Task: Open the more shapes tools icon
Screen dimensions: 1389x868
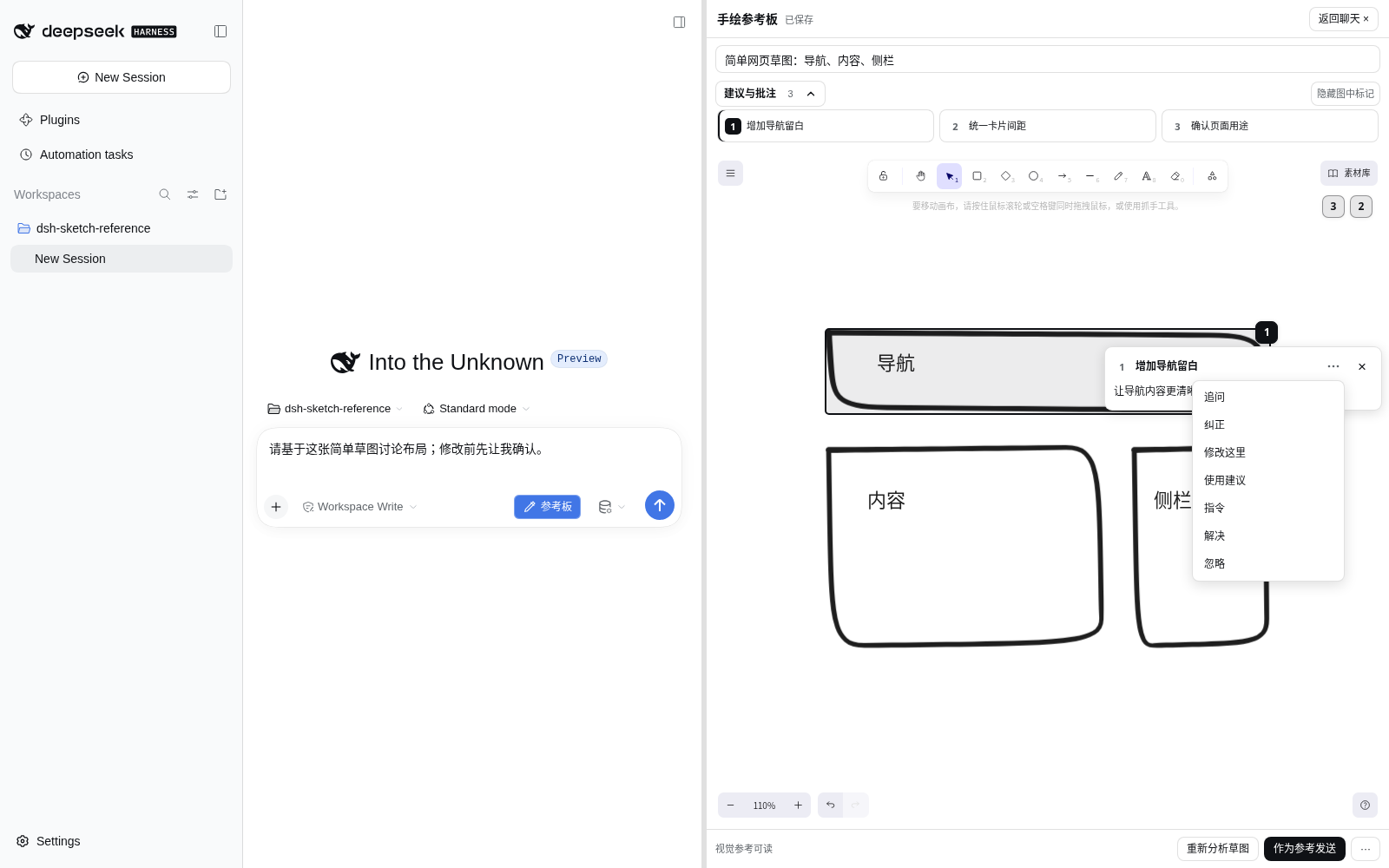Action: [1212, 176]
